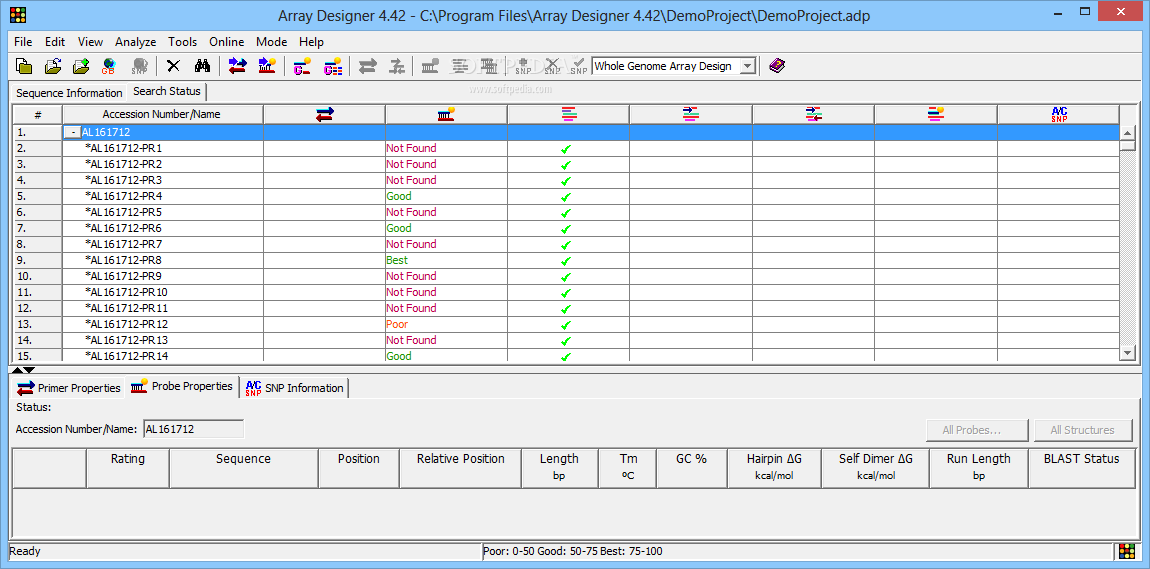
Task: Click the table scrollbar down arrow
Action: point(1128,353)
